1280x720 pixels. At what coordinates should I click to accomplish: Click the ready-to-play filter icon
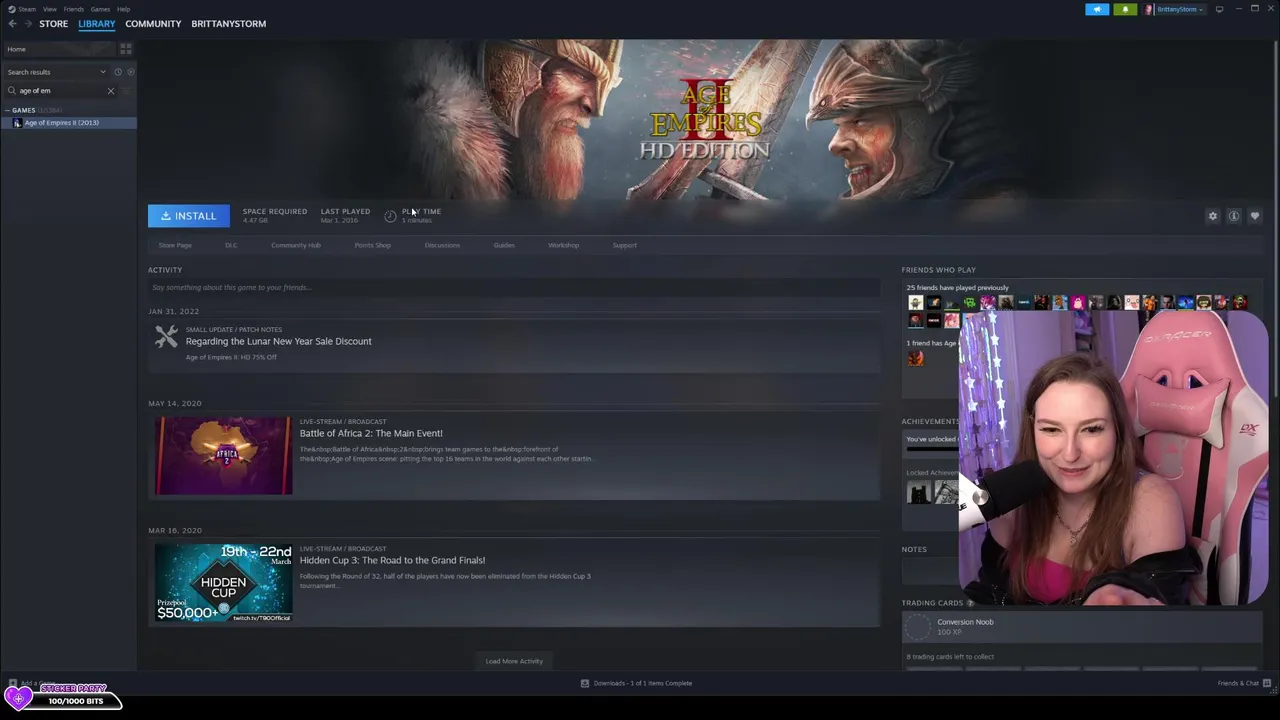tap(130, 72)
